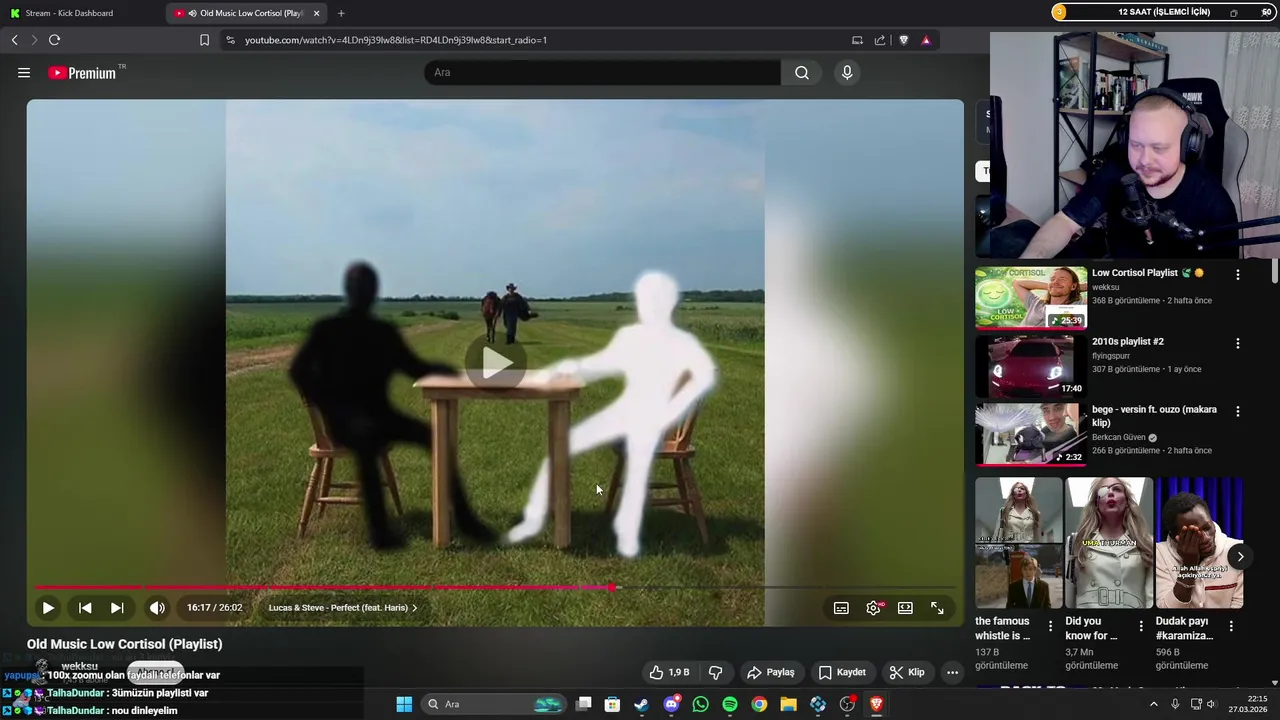Open Google Chrome from taskbar

click(x=759, y=704)
